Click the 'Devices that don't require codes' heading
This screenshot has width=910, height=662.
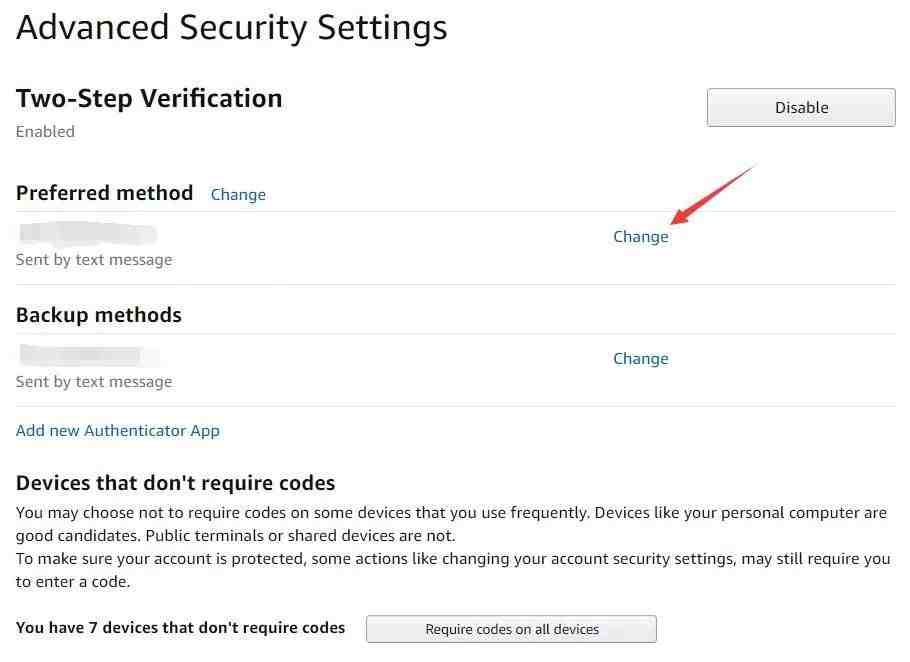pos(175,483)
